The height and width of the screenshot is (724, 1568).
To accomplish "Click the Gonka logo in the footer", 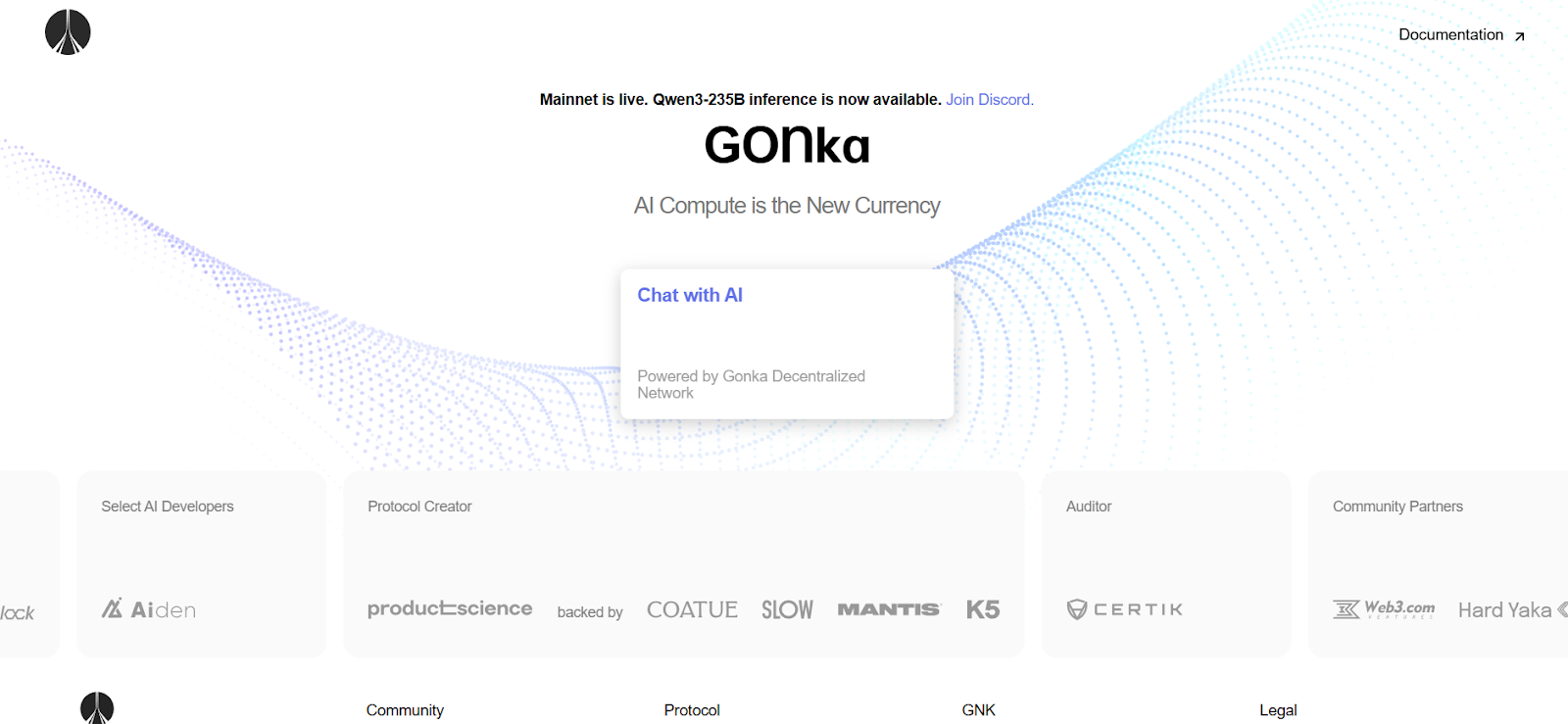I will click(x=97, y=707).
